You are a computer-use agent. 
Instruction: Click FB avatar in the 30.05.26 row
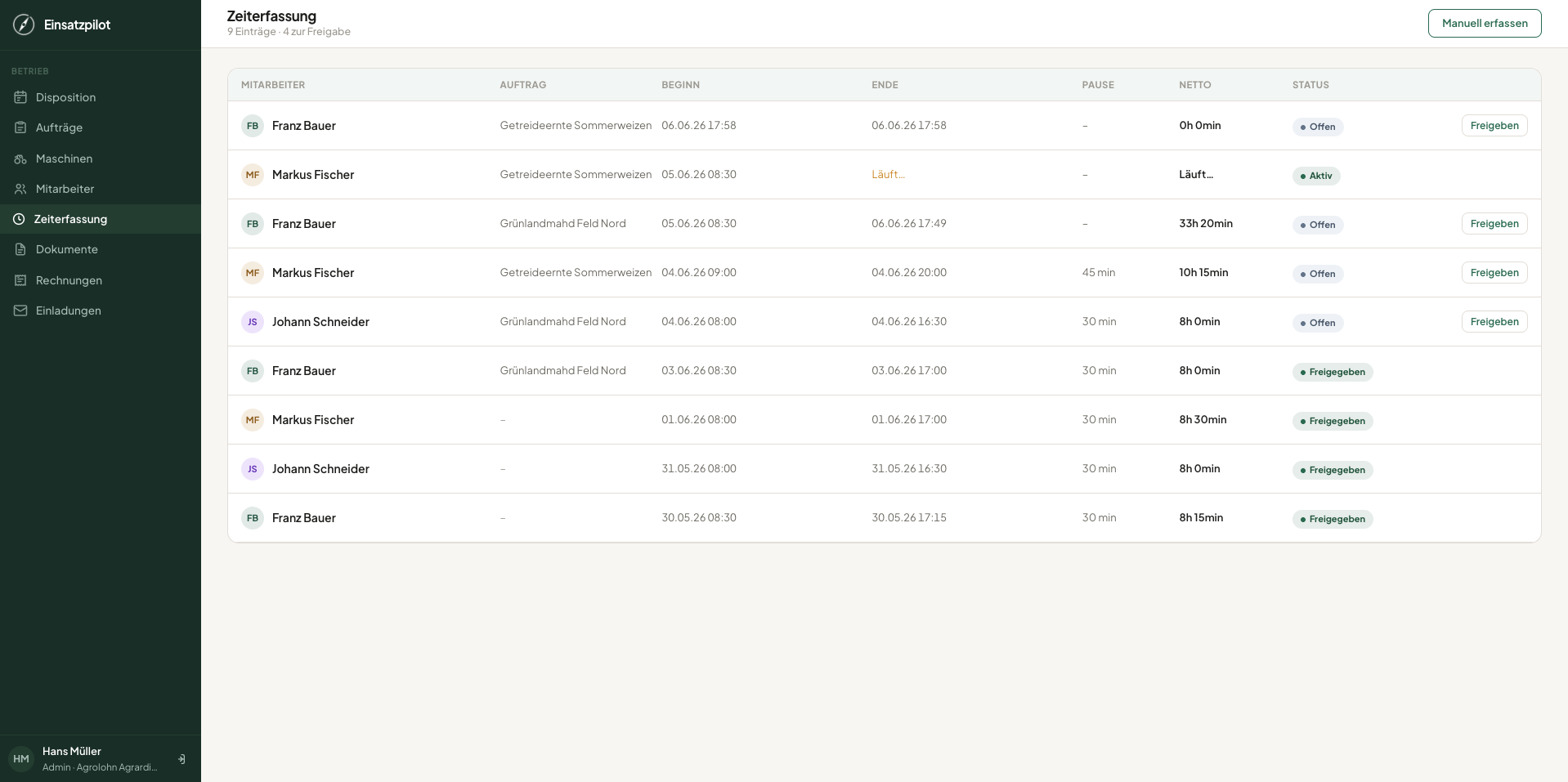pyautogui.click(x=253, y=518)
